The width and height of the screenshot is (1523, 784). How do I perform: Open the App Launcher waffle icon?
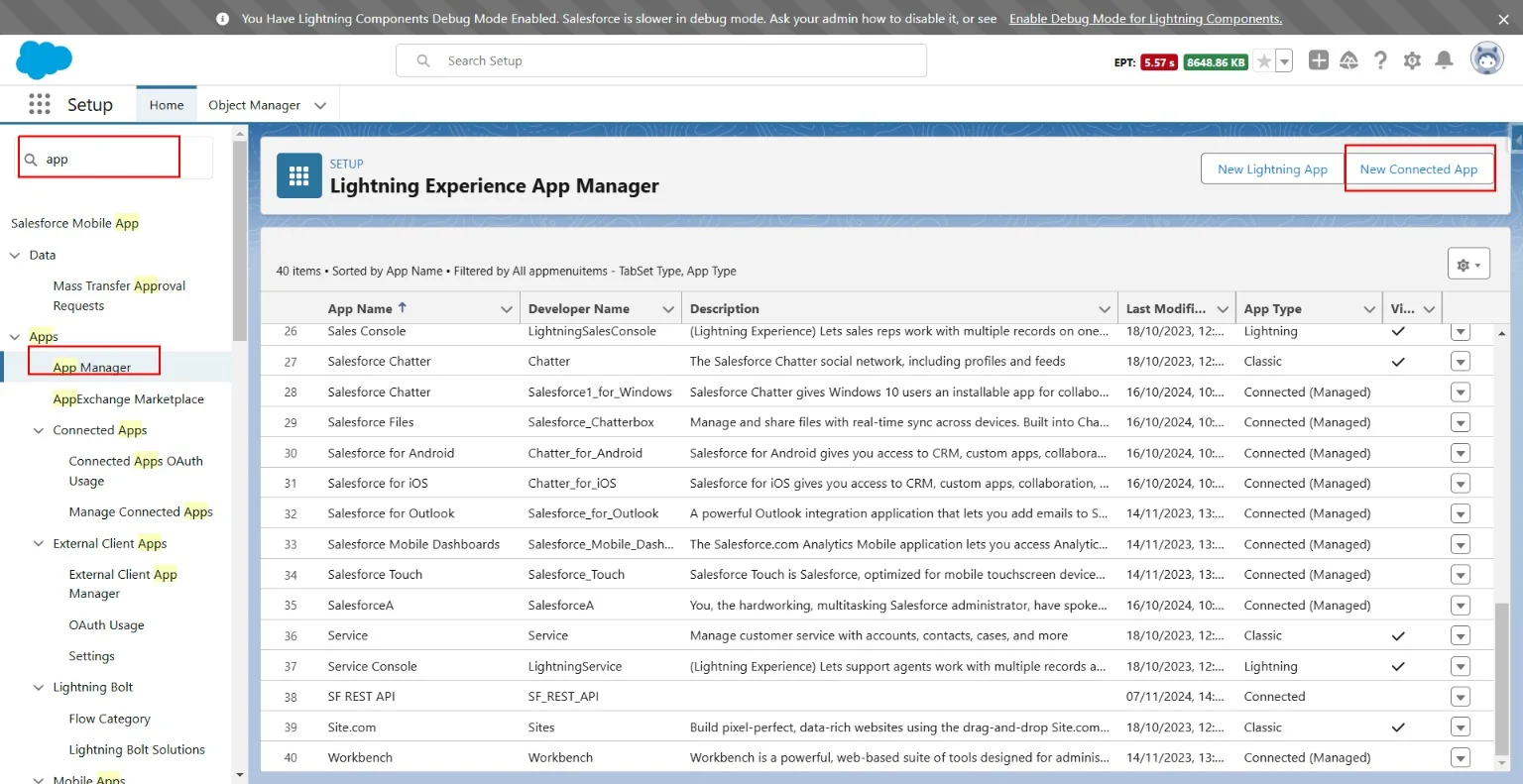[40, 104]
